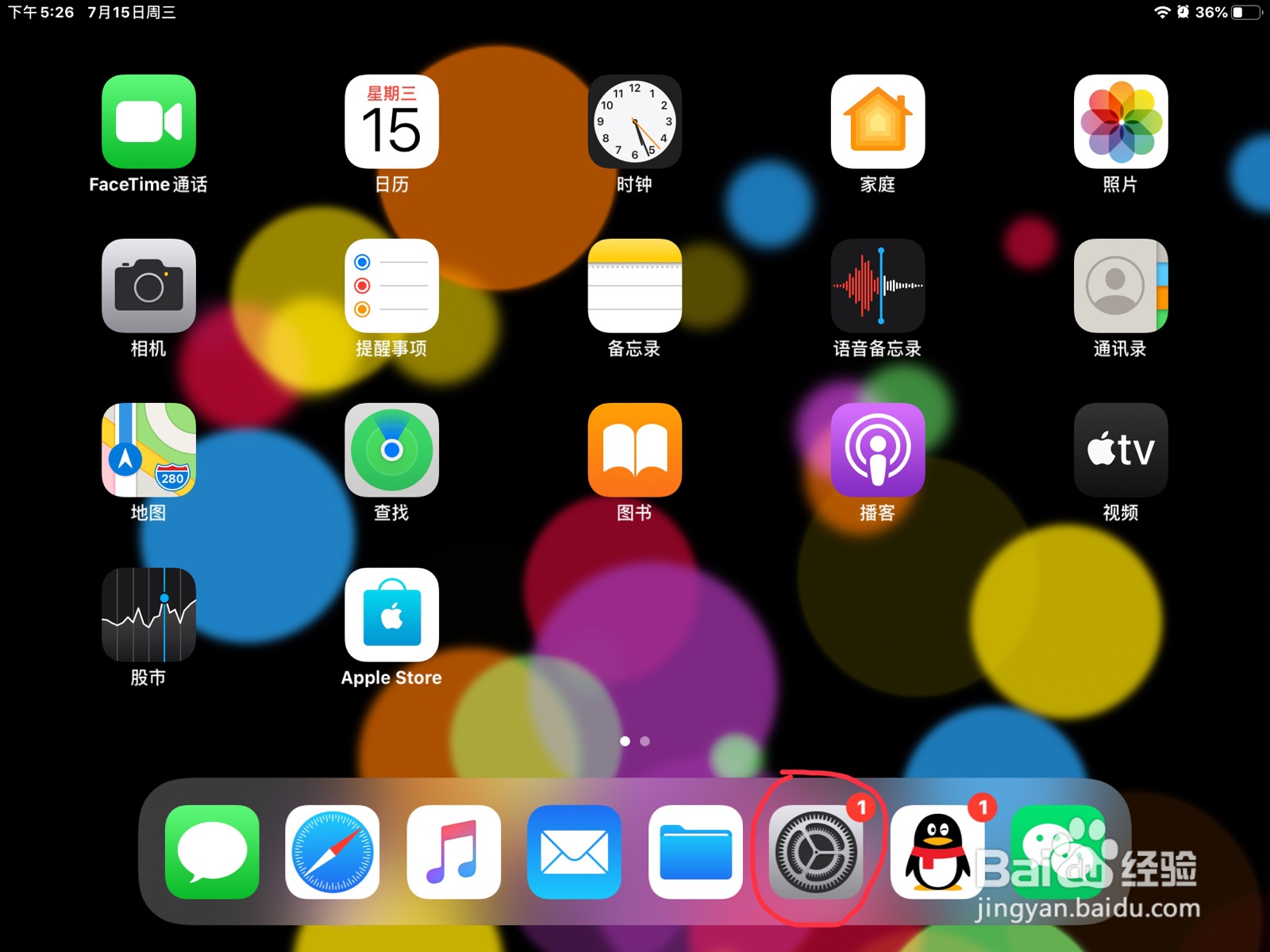Tap the date 7月15日周三 in status bar
This screenshot has width=1270, height=952.
pos(132,13)
